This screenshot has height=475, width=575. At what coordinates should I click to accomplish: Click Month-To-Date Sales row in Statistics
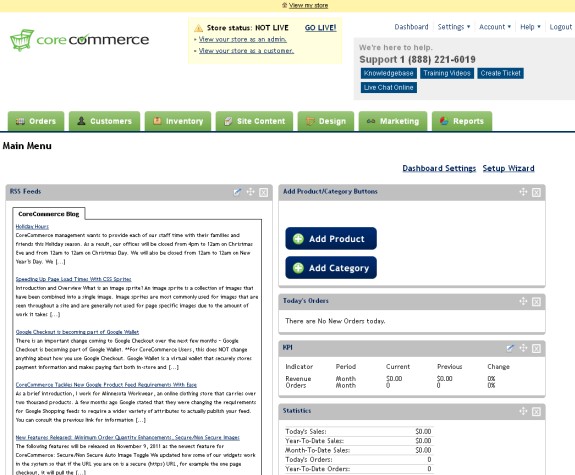point(358,450)
